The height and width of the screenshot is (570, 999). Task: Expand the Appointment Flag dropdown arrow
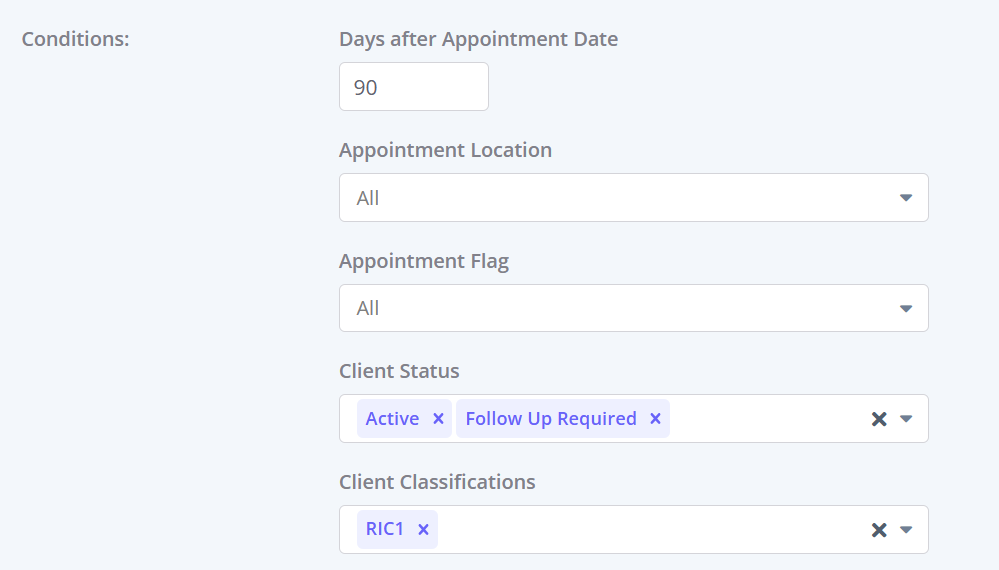point(905,309)
